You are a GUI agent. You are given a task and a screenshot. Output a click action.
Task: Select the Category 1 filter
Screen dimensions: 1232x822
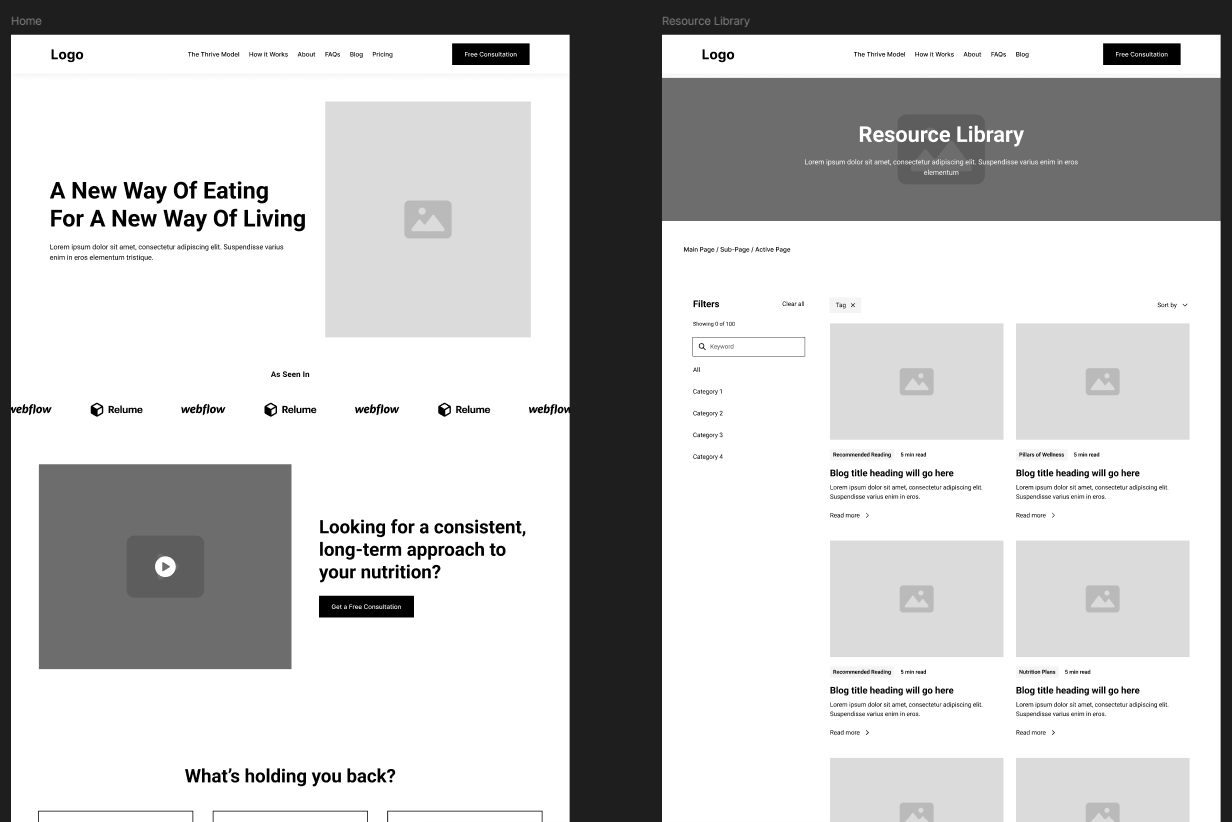coord(707,392)
